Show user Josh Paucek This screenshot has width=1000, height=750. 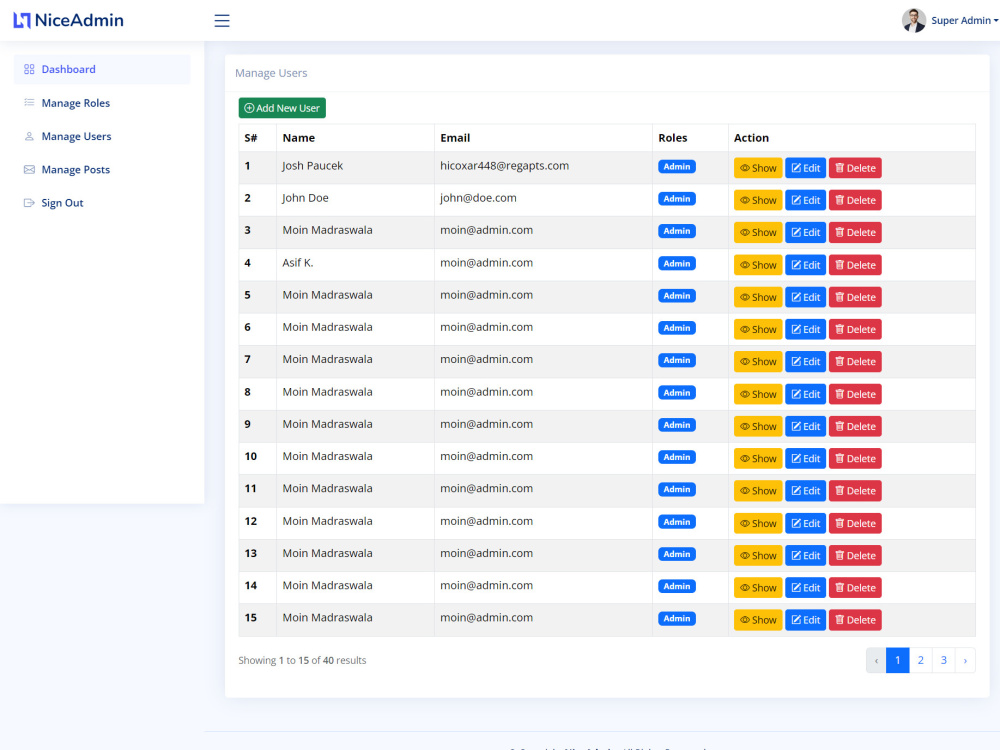coord(758,168)
